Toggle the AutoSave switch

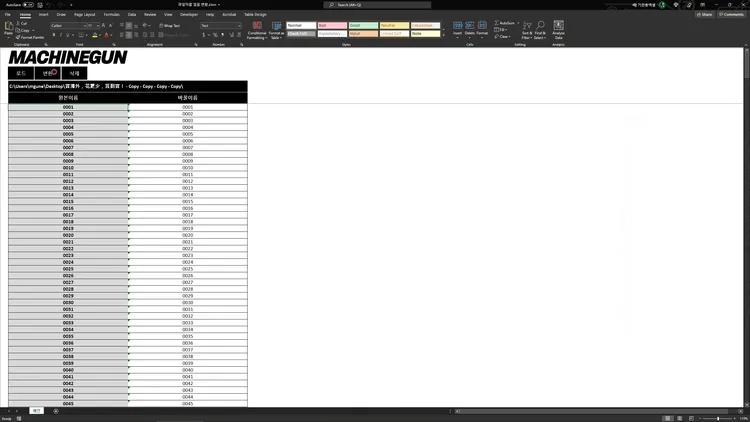click(x=30, y=4)
